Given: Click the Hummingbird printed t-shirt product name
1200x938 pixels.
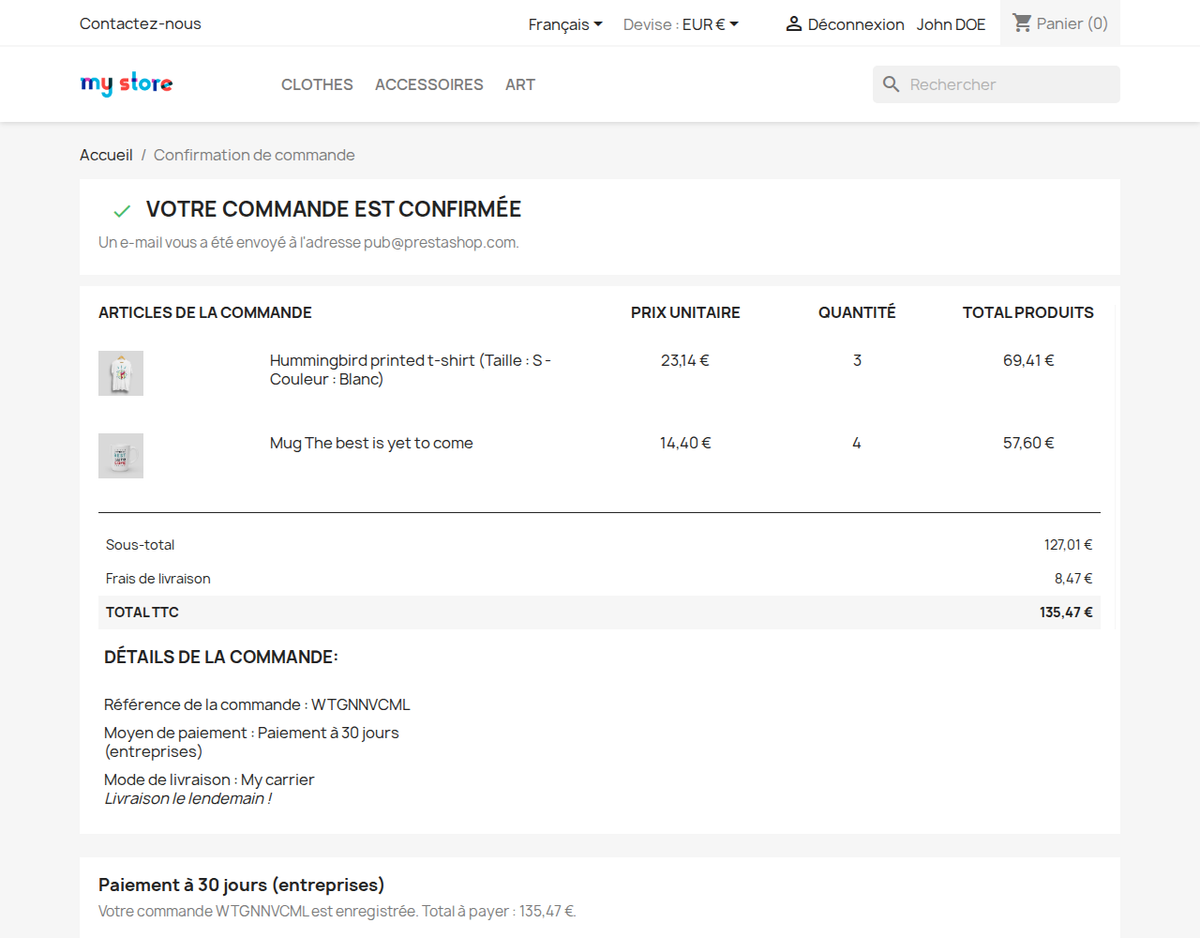Looking at the screenshot, I should (411, 370).
